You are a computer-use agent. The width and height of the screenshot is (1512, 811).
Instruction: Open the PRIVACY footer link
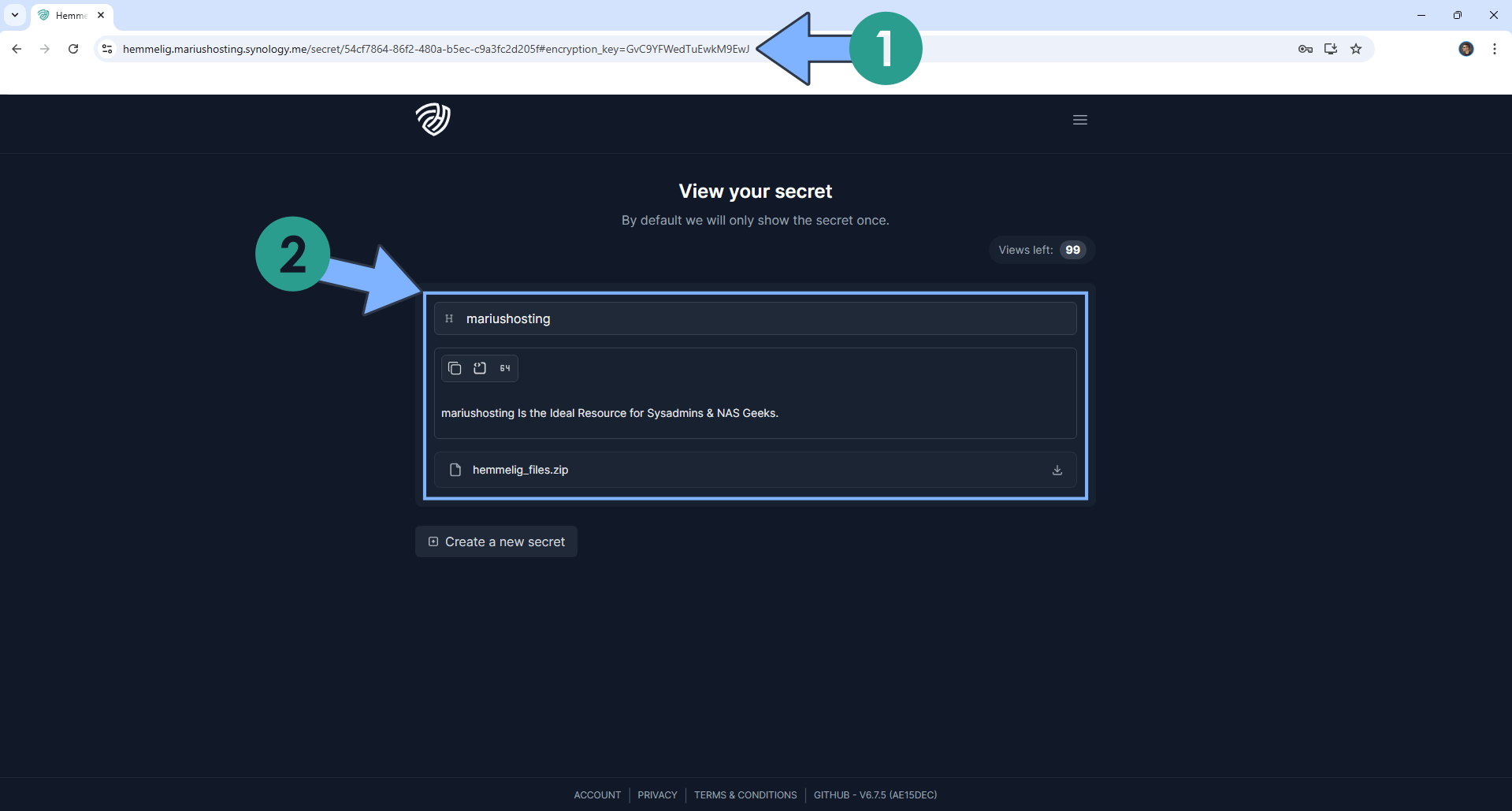[657, 795]
